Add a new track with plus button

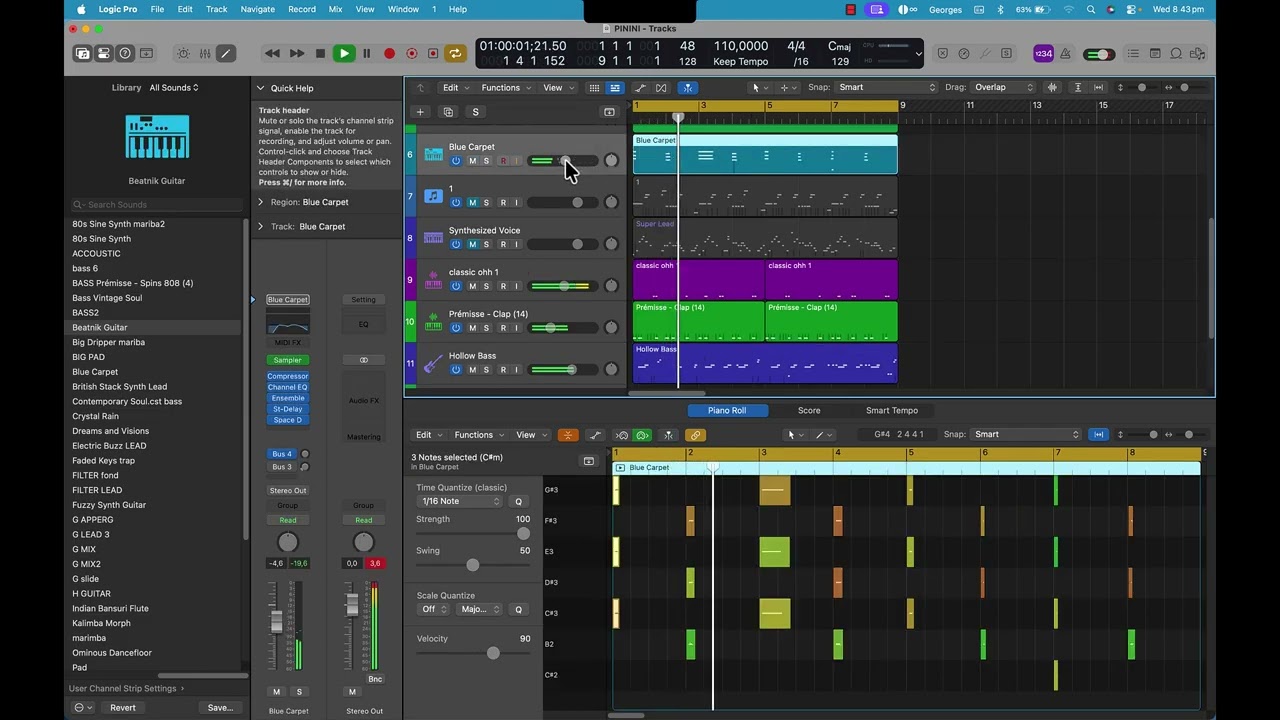click(x=420, y=112)
